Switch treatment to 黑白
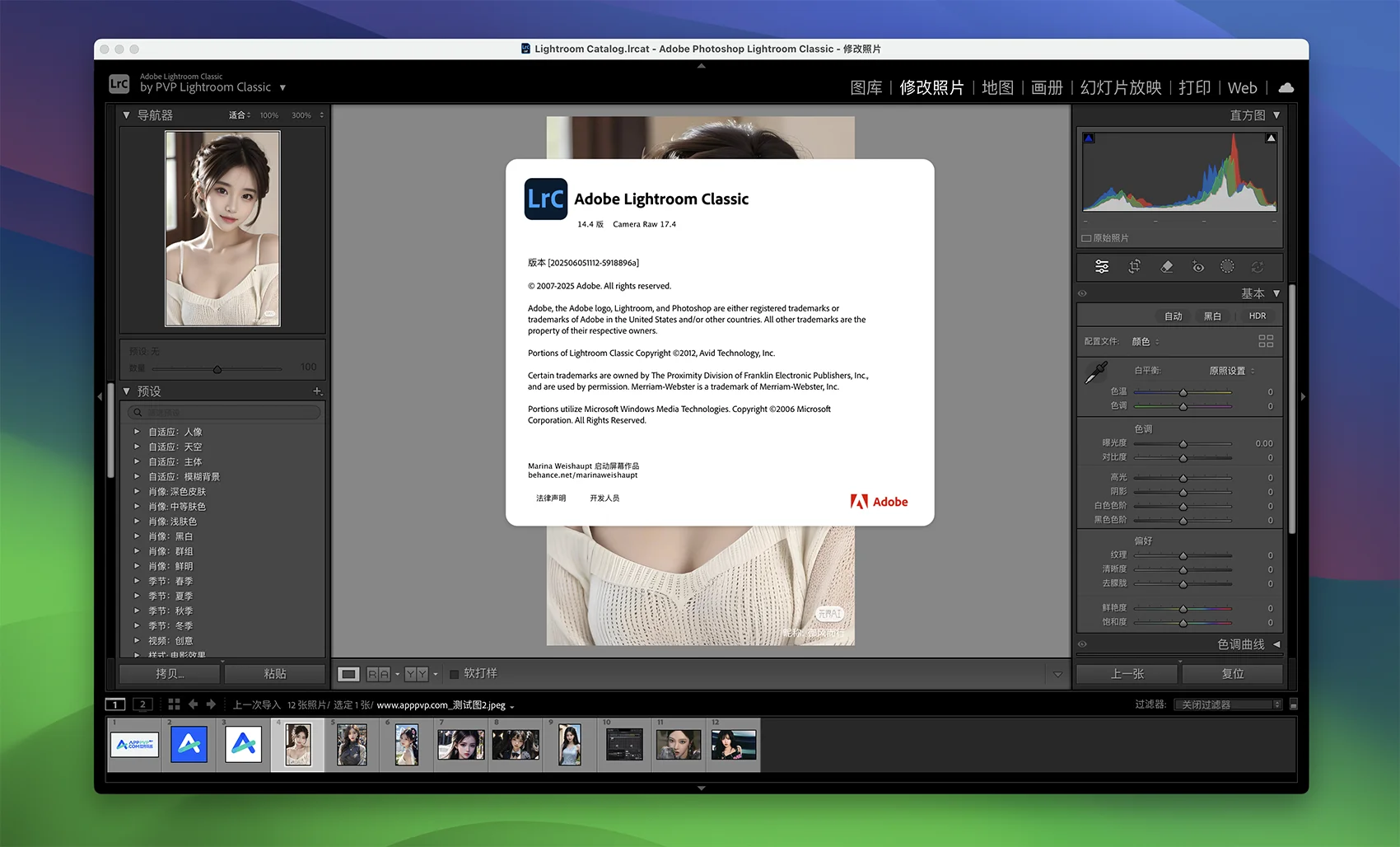This screenshot has height=847, width=1400. click(1212, 316)
